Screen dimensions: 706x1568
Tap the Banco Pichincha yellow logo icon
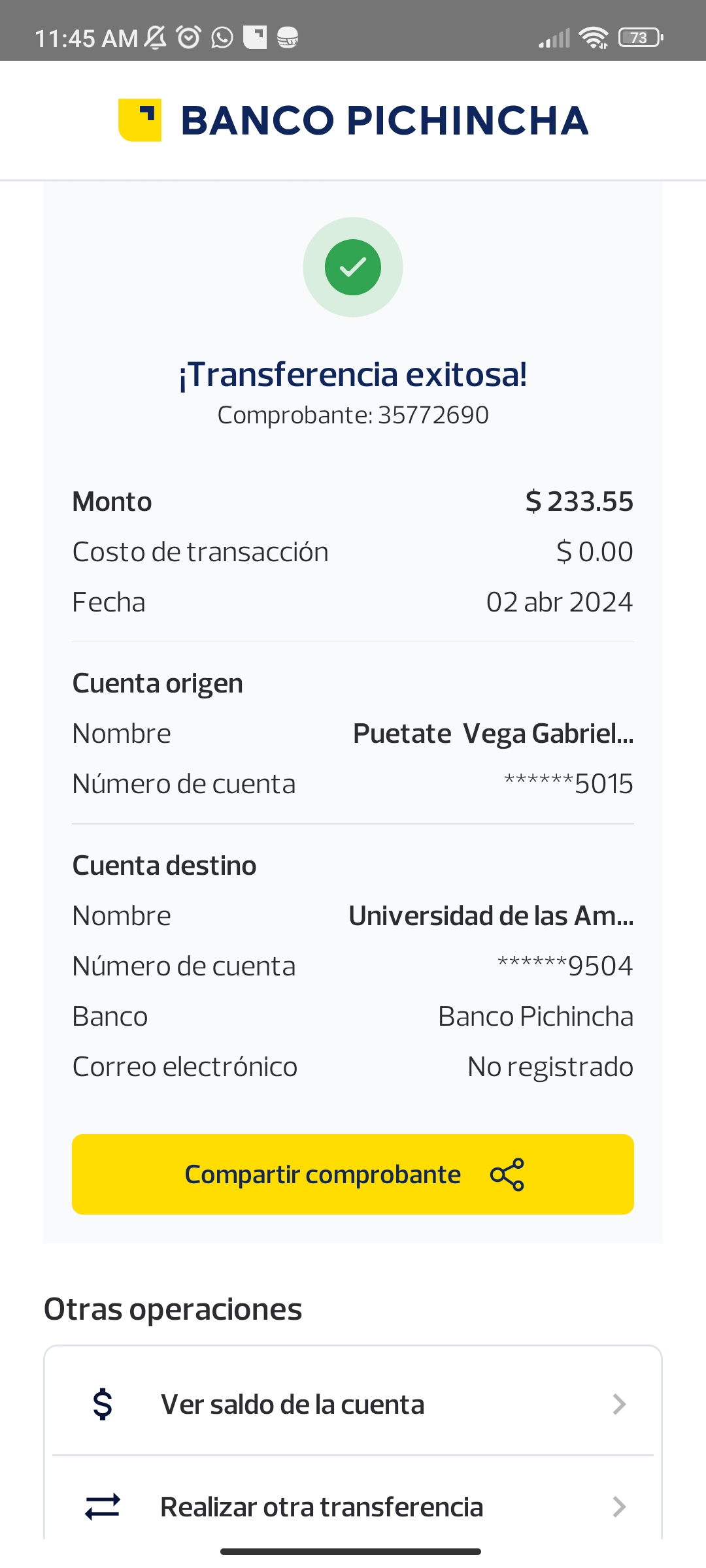(x=140, y=120)
